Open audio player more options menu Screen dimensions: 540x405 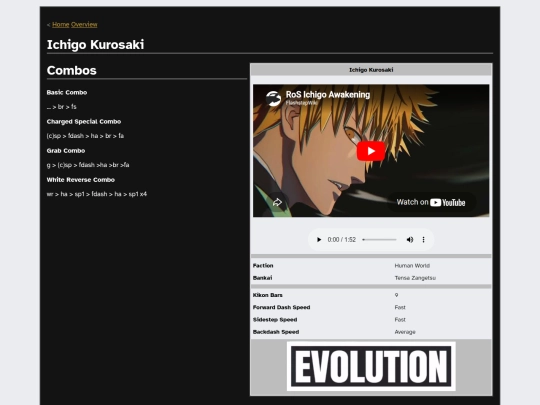(x=423, y=240)
